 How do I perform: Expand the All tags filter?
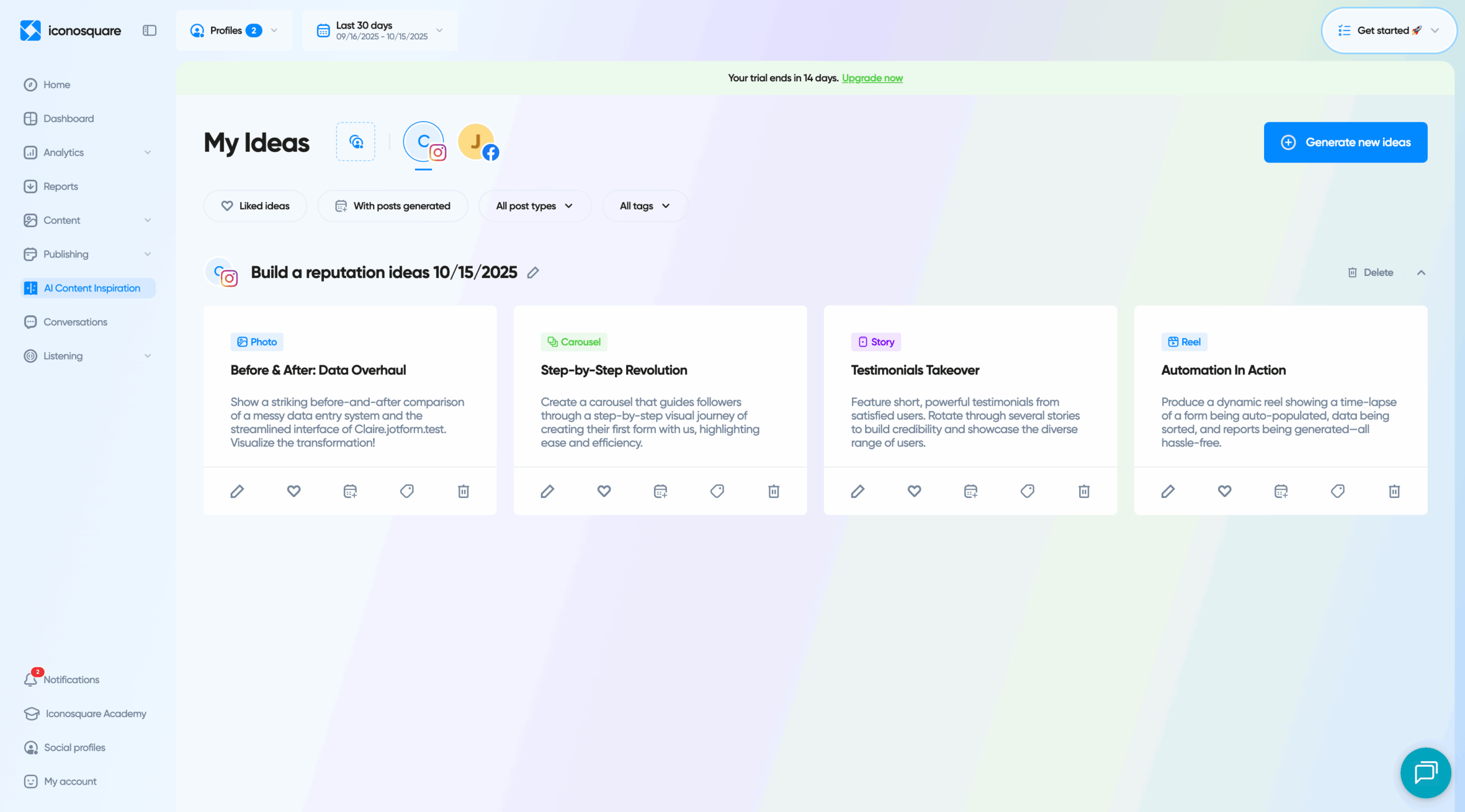click(644, 205)
